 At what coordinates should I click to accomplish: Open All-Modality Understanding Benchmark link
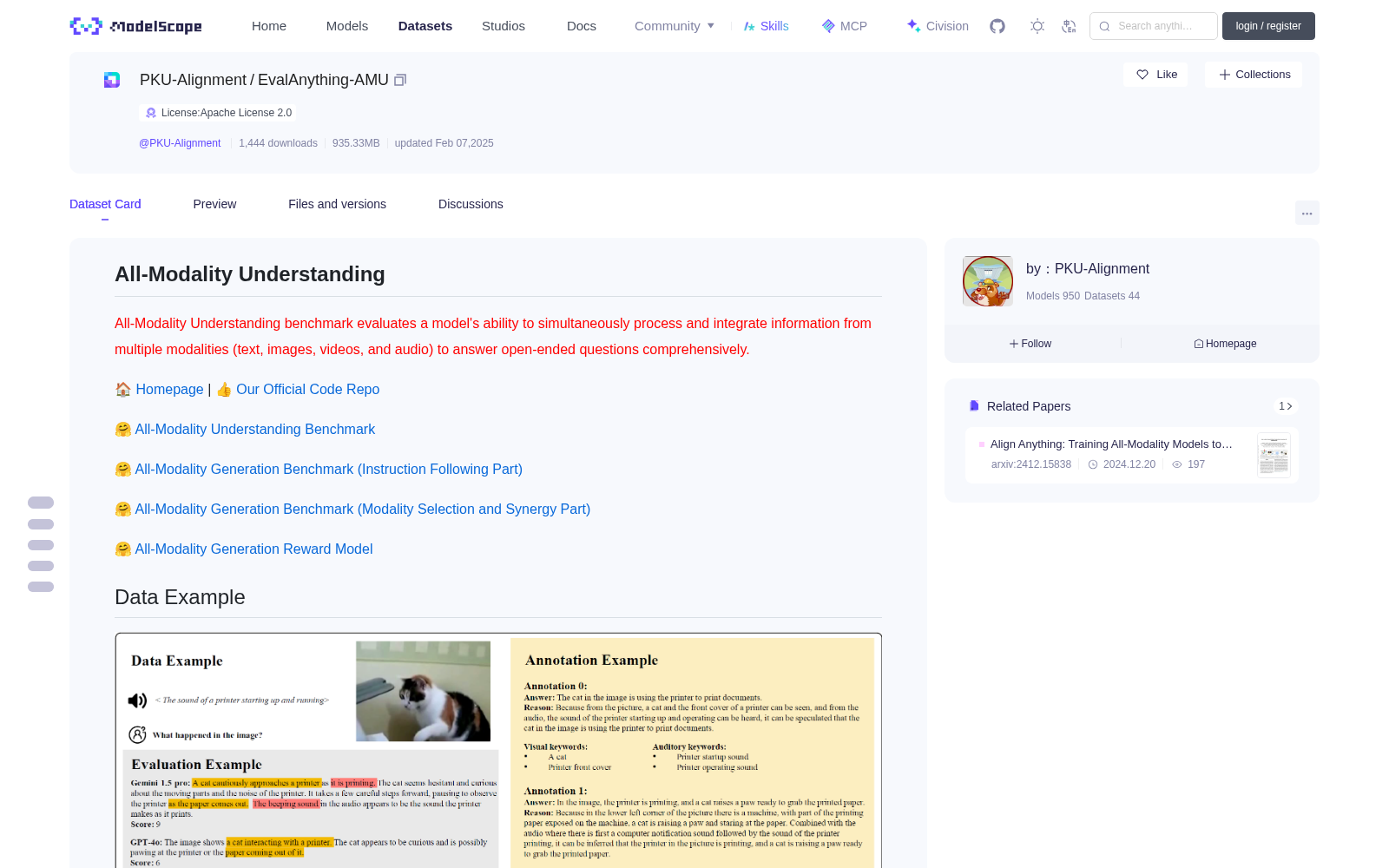[x=254, y=430]
